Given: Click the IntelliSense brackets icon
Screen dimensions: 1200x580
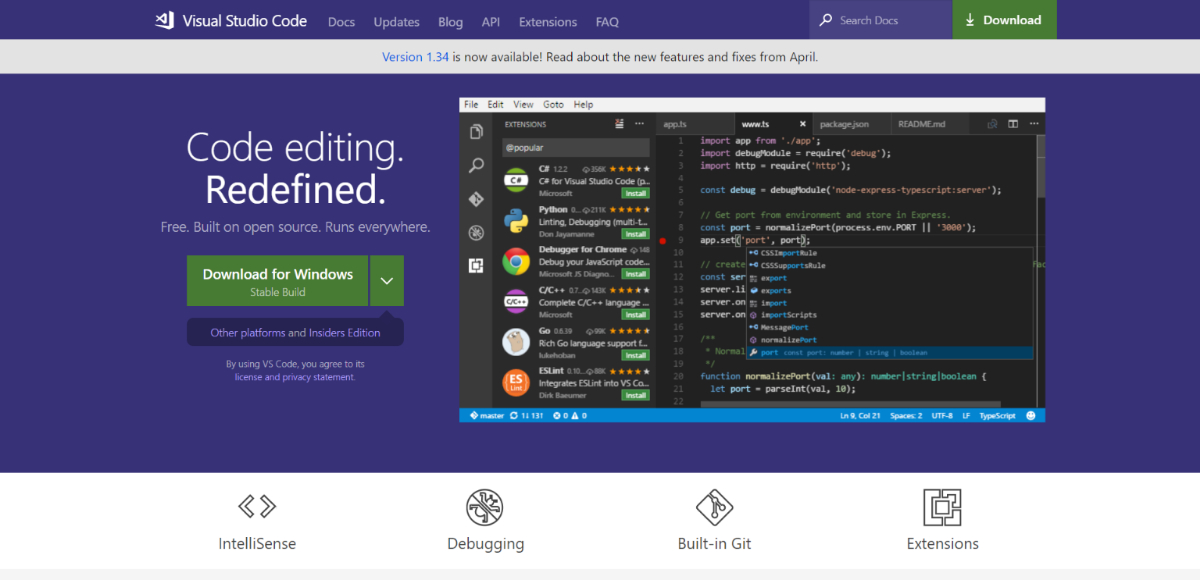Looking at the screenshot, I should tap(257, 506).
